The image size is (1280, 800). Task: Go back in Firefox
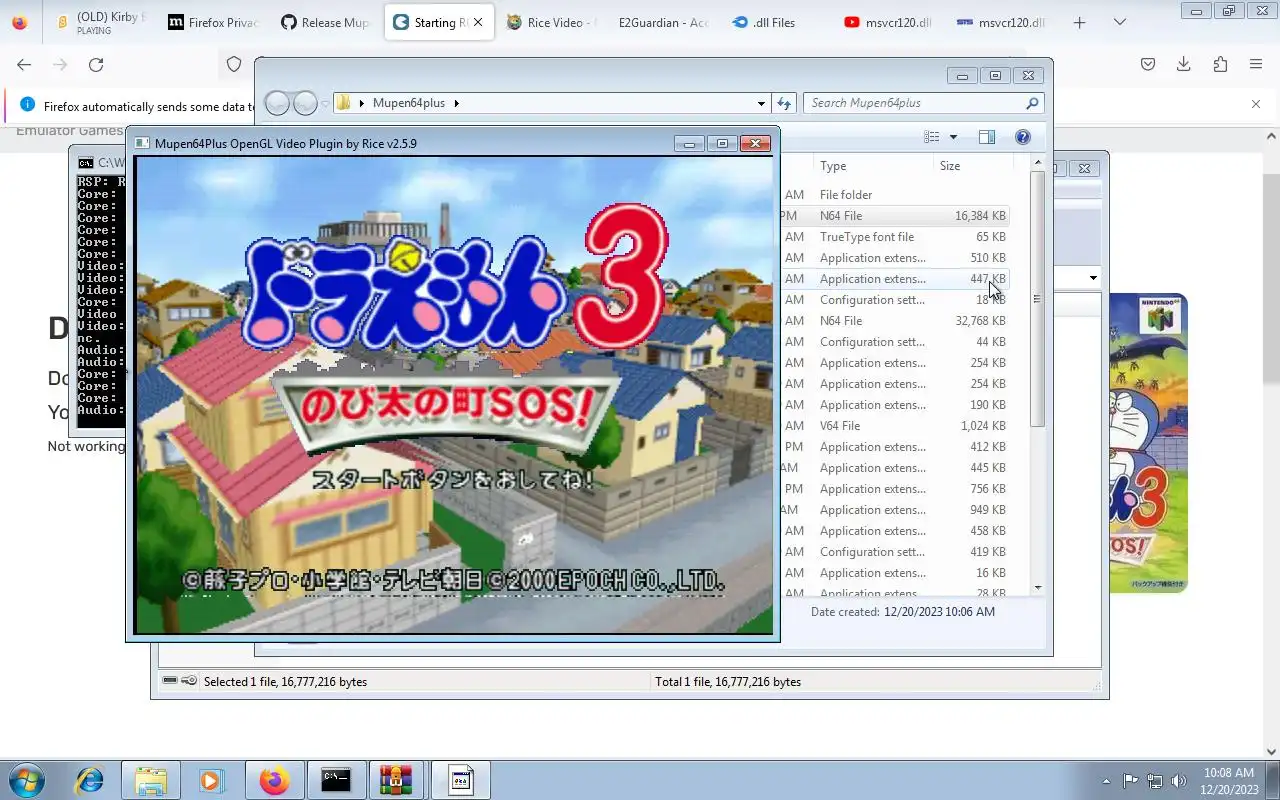point(24,64)
